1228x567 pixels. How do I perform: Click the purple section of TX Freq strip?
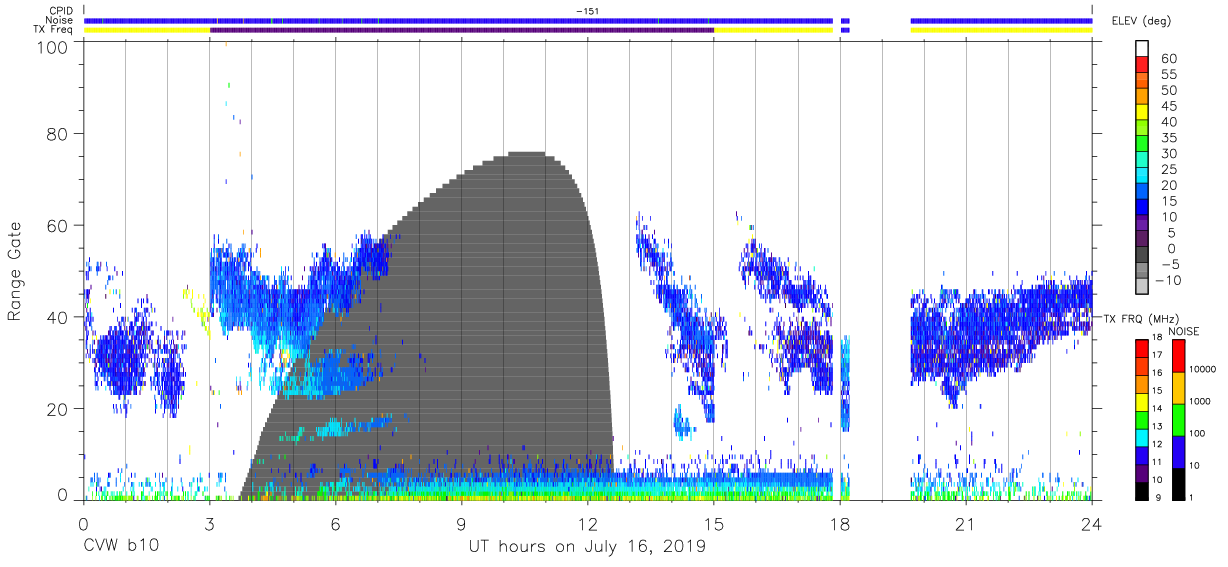[462, 30]
